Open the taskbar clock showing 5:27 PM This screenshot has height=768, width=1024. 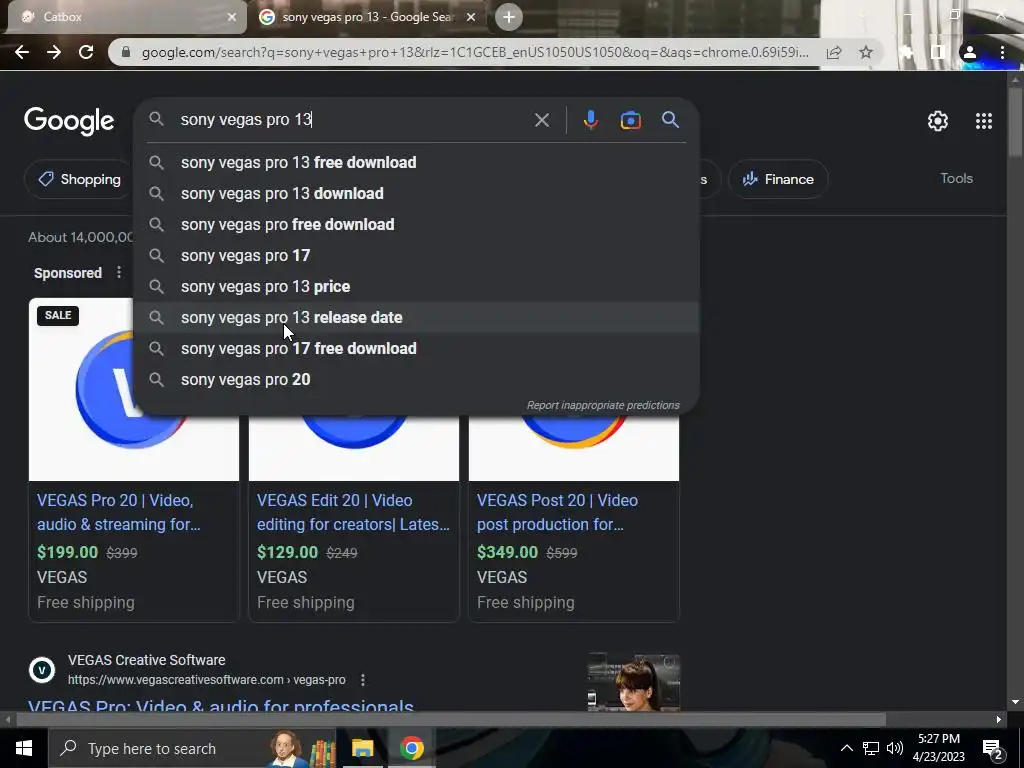point(938,748)
